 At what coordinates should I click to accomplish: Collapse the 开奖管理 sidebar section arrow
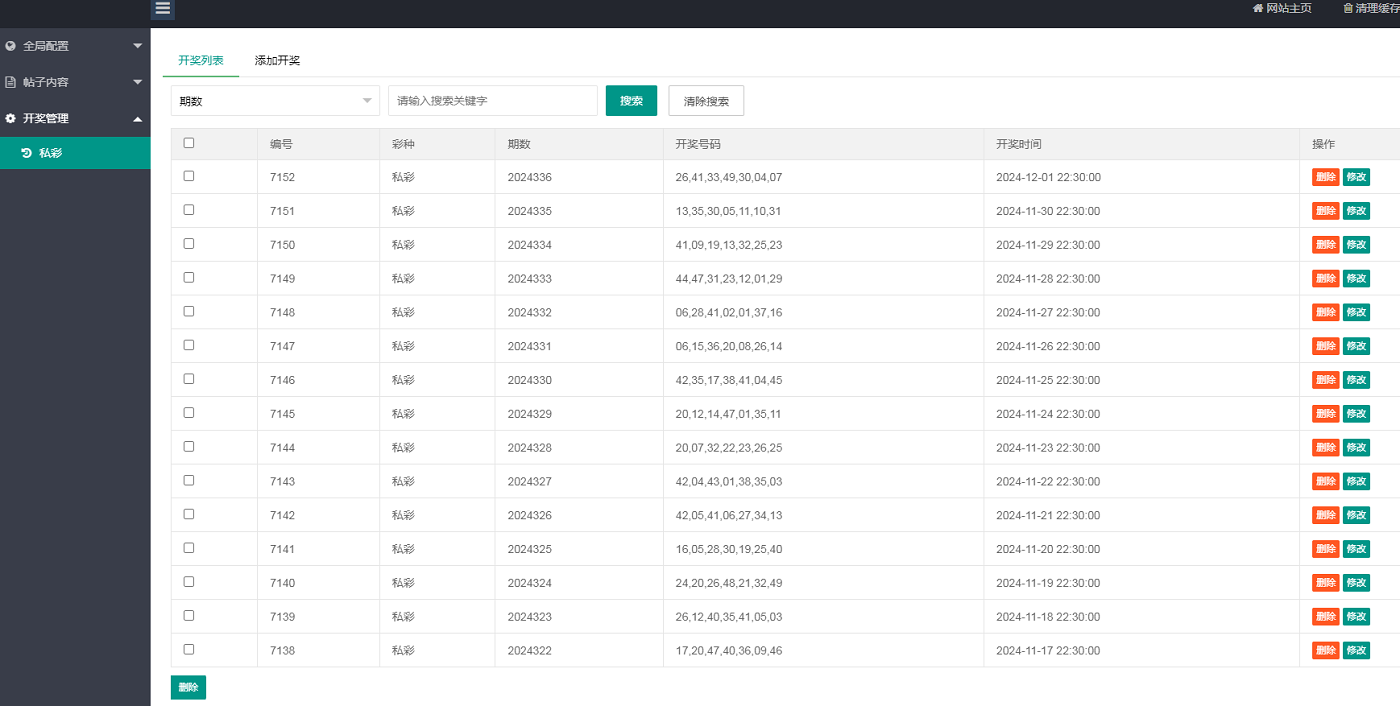138,118
